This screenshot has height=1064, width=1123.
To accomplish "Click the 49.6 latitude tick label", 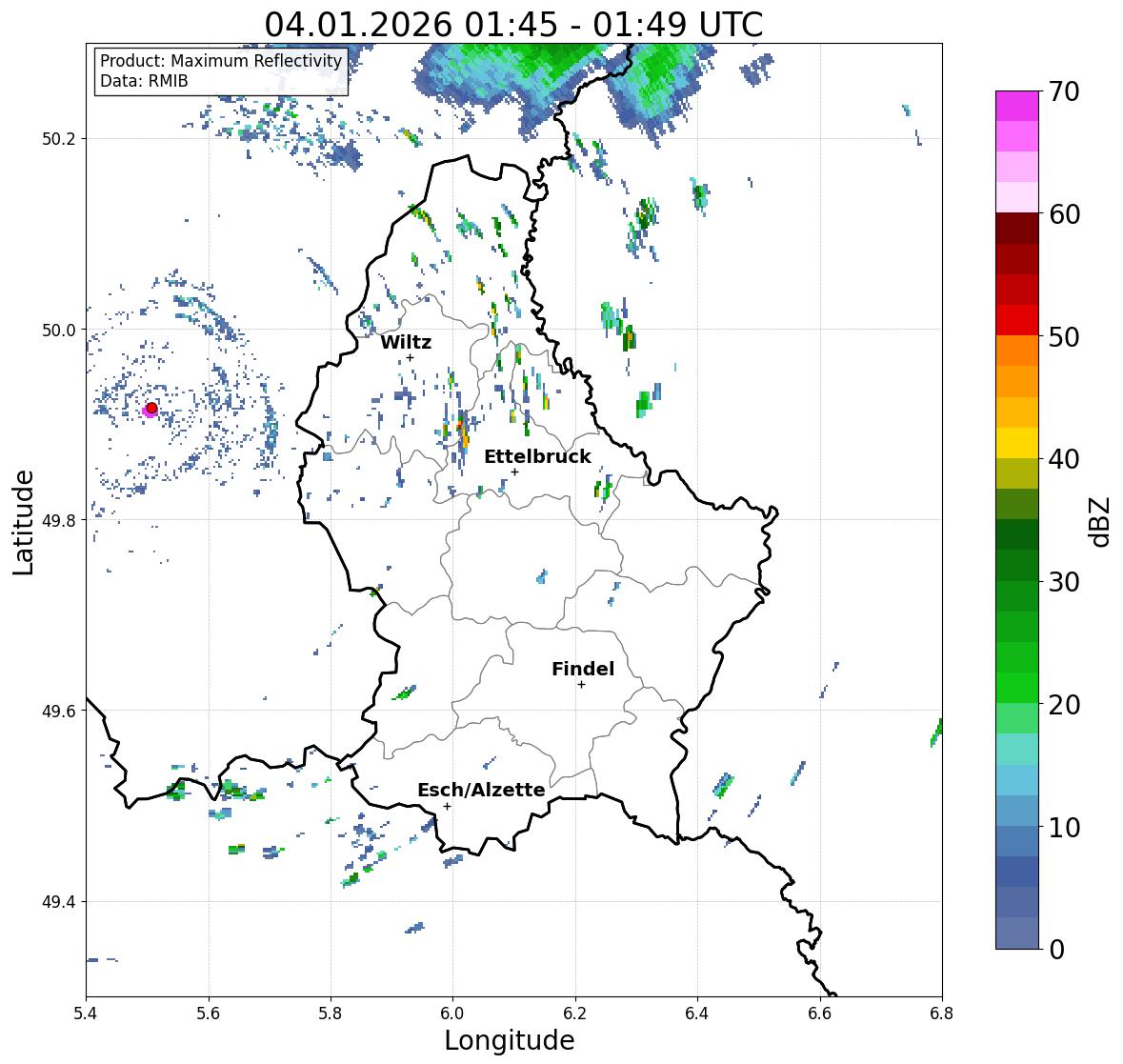I will tap(59, 711).
